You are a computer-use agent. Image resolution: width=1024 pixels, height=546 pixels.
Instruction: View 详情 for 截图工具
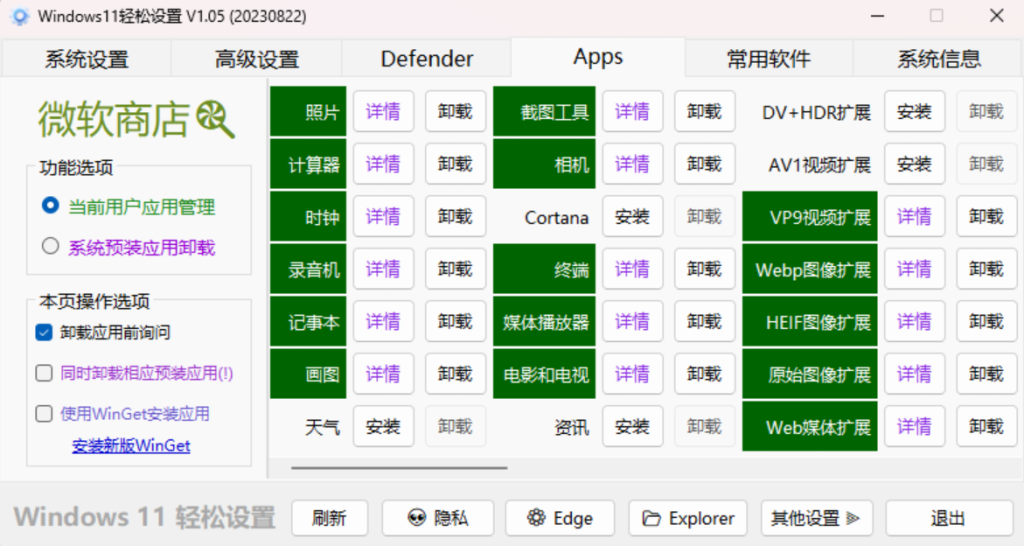pyautogui.click(x=632, y=112)
